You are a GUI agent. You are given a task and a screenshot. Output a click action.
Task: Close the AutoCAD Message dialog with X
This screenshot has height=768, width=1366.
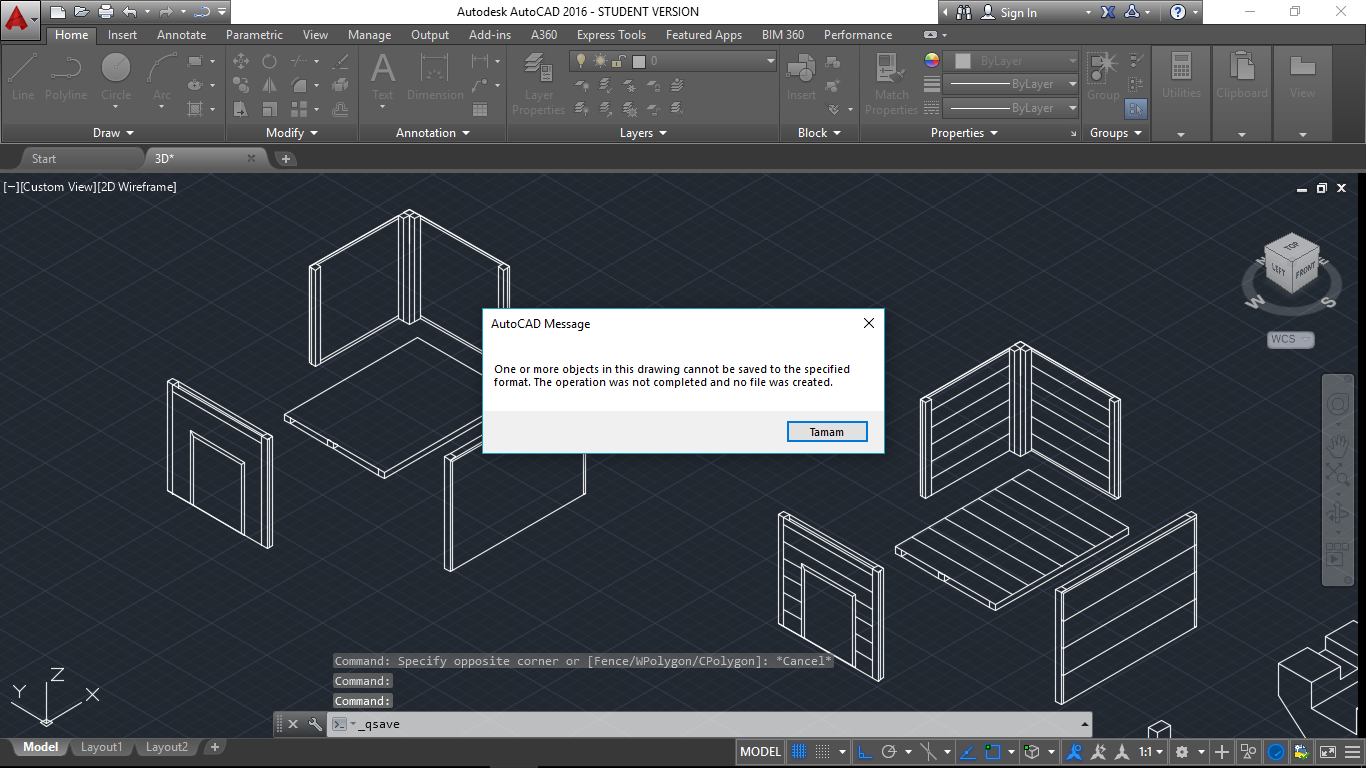(869, 323)
